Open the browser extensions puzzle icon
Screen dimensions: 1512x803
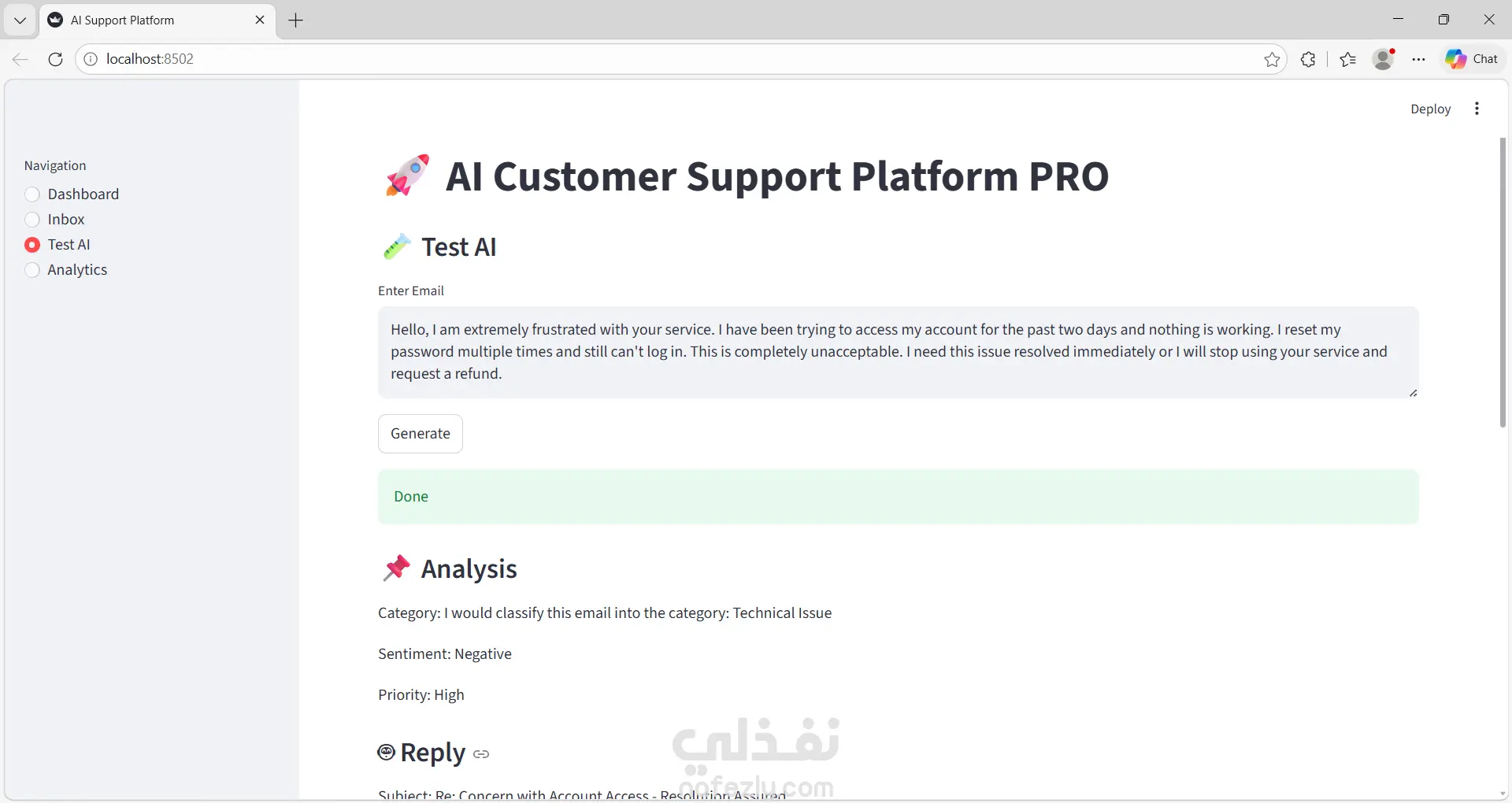[x=1308, y=59]
